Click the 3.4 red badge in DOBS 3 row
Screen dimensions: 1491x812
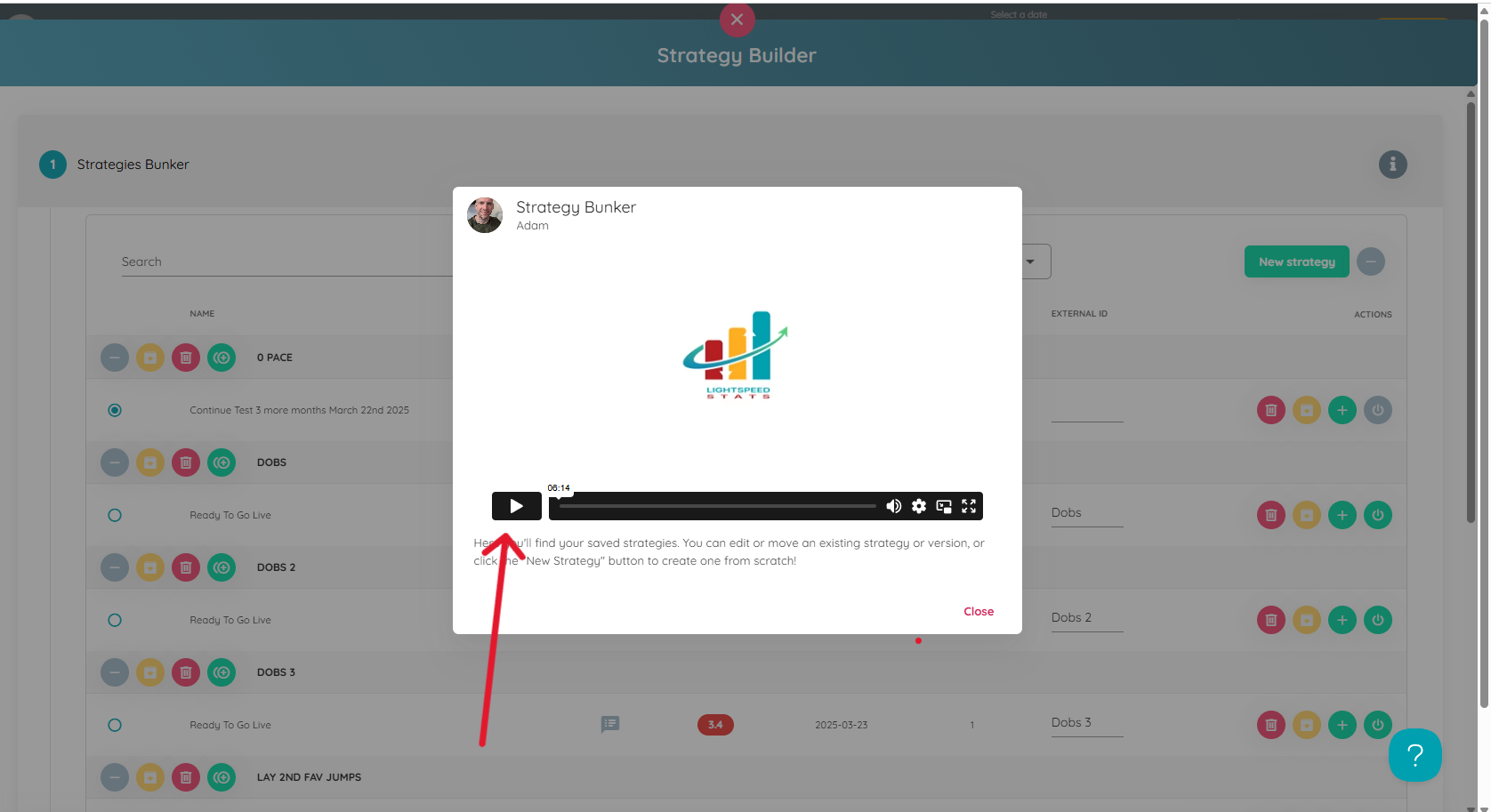(x=715, y=725)
